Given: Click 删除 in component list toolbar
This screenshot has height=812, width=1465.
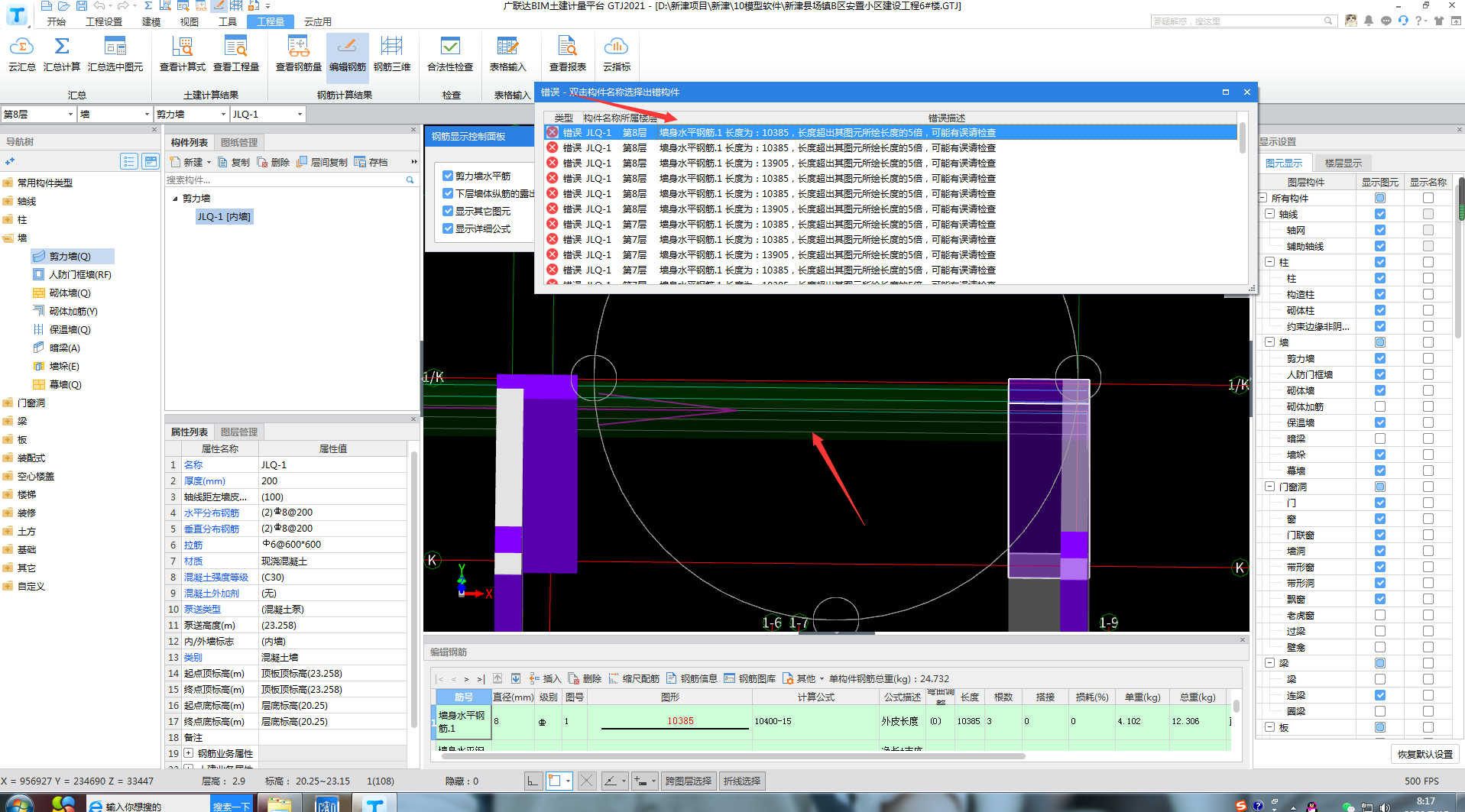Looking at the screenshot, I should click(274, 162).
